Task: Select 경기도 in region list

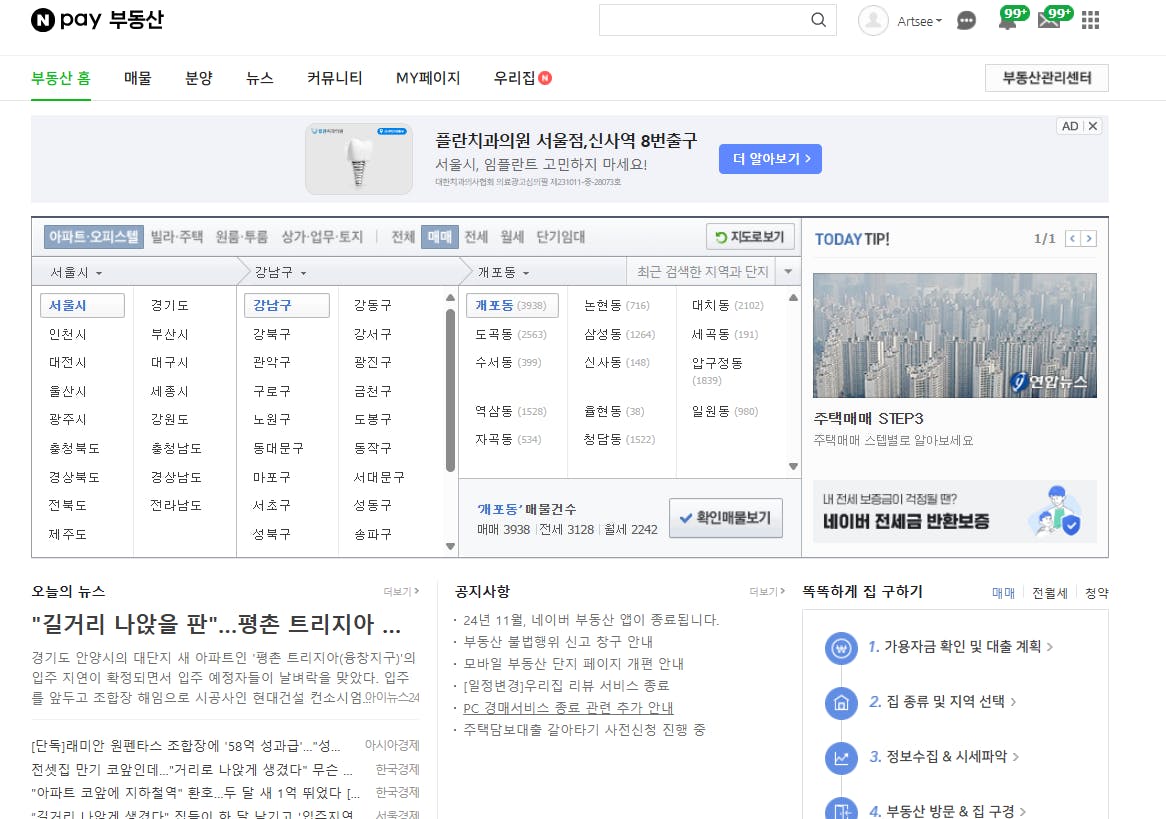Action: (x=170, y=305)
